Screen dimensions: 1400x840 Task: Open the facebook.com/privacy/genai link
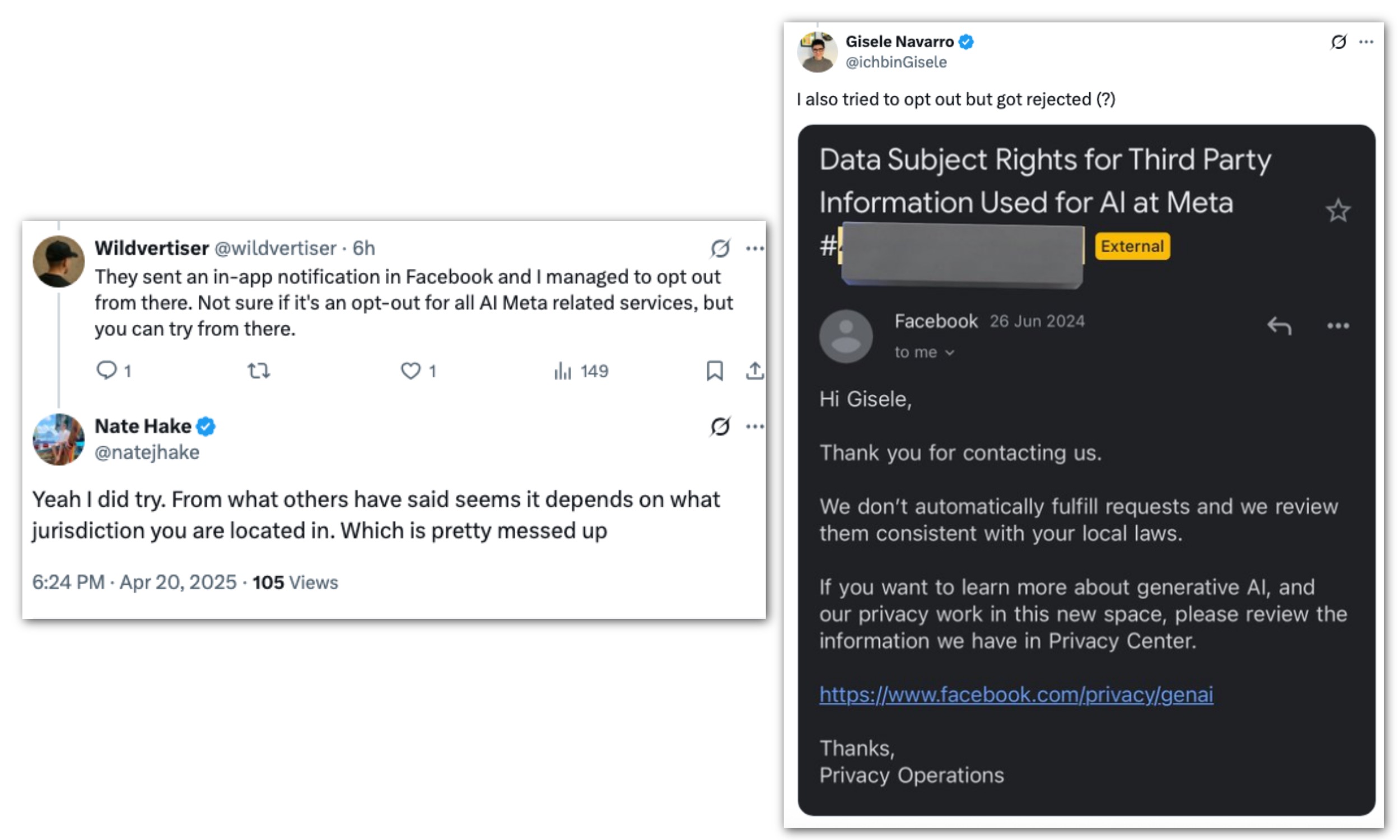tap(1016, 694)
